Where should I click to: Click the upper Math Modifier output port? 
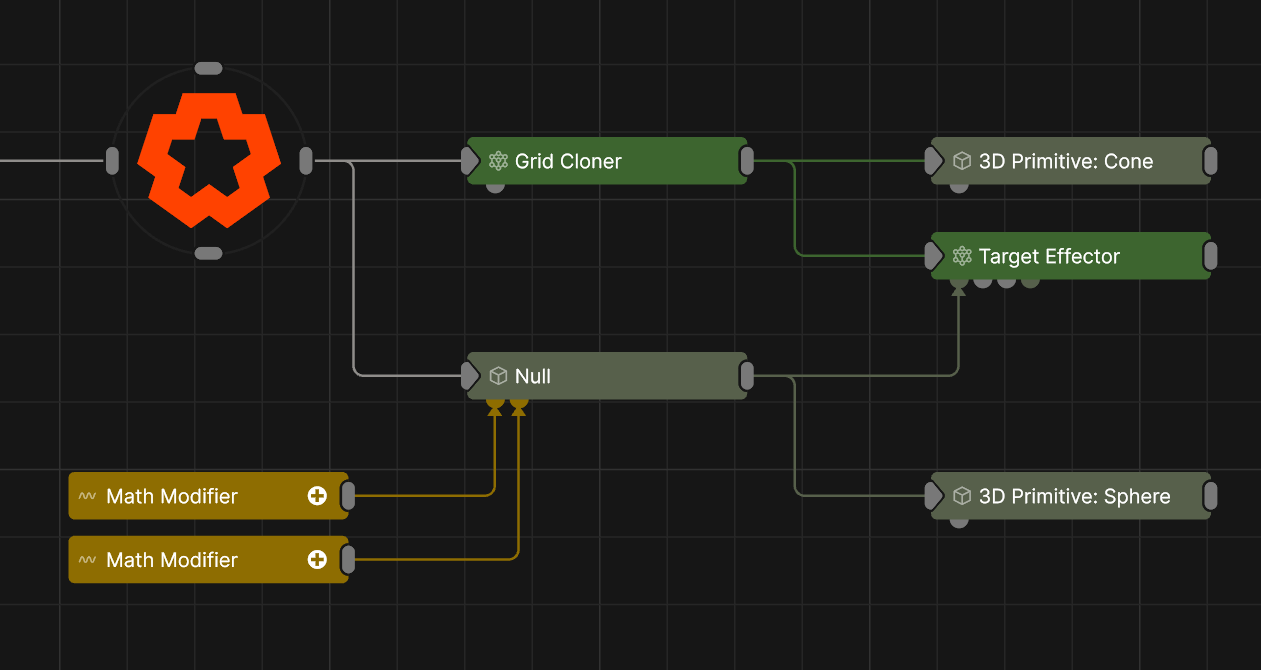pyautogui.click(x=348, y=496)
